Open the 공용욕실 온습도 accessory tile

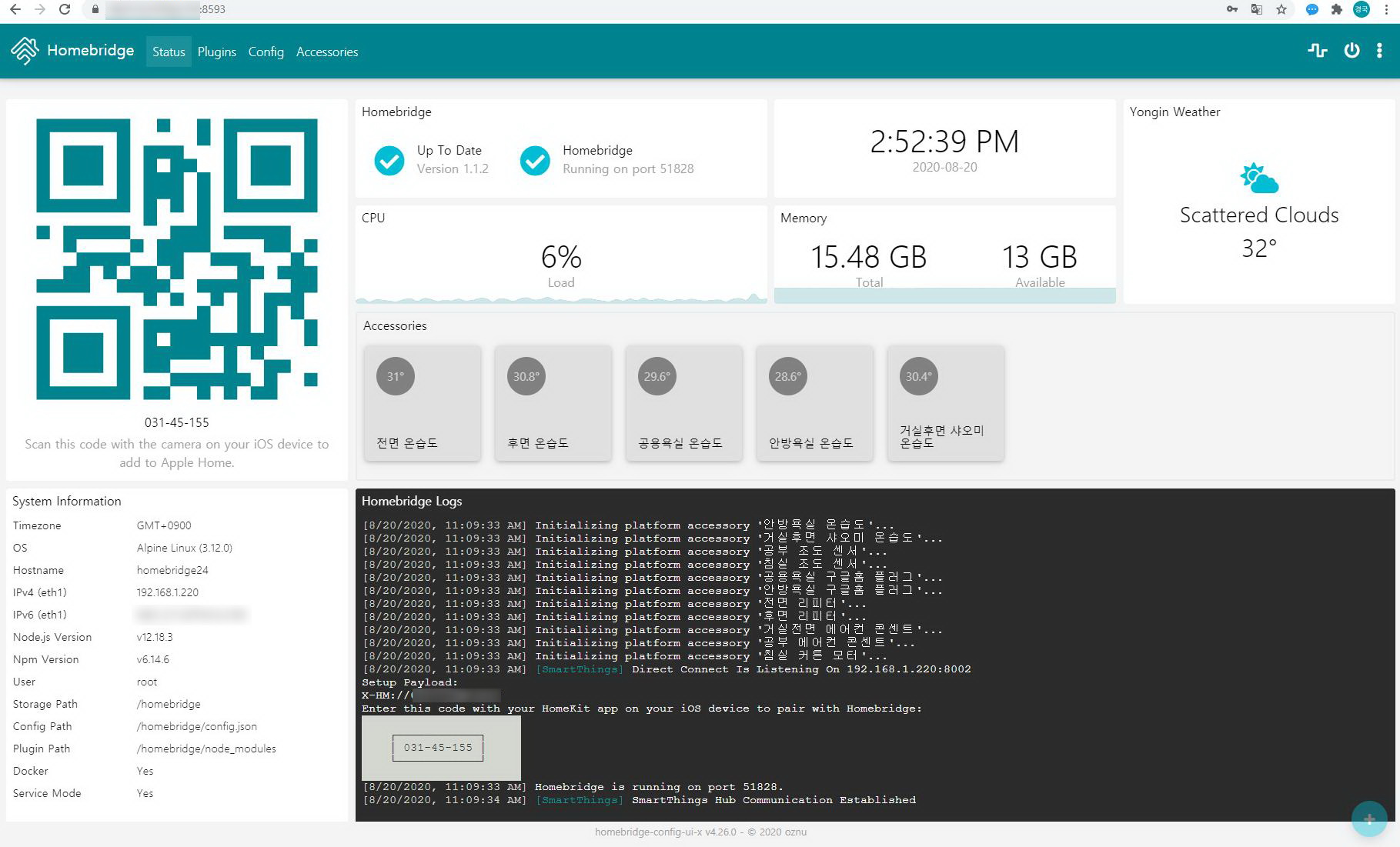(x=684, y=403)
